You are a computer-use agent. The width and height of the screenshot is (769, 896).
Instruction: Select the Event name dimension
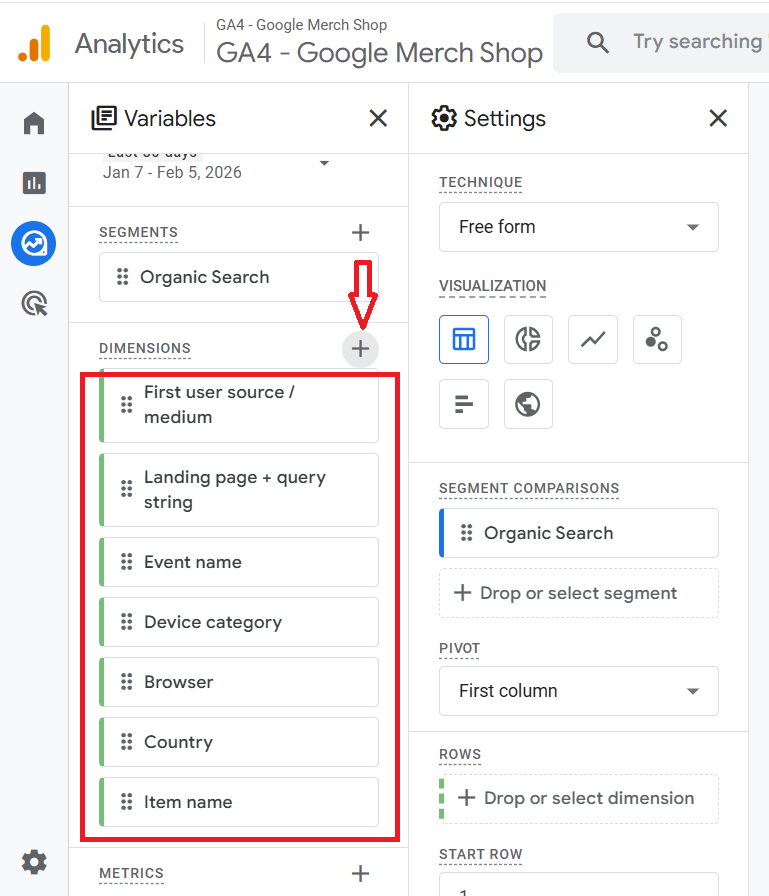click(x=239, y=562)
